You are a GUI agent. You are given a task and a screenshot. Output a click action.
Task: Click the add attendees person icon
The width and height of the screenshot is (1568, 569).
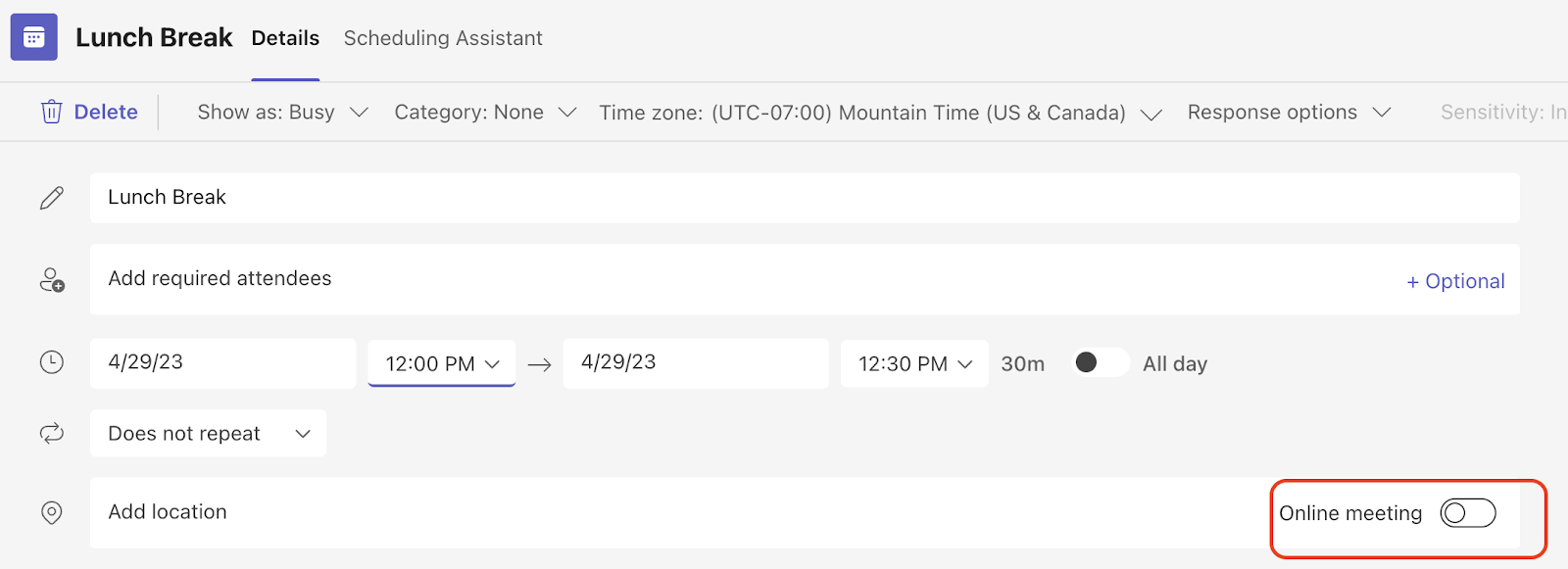(x=52, y=281)
